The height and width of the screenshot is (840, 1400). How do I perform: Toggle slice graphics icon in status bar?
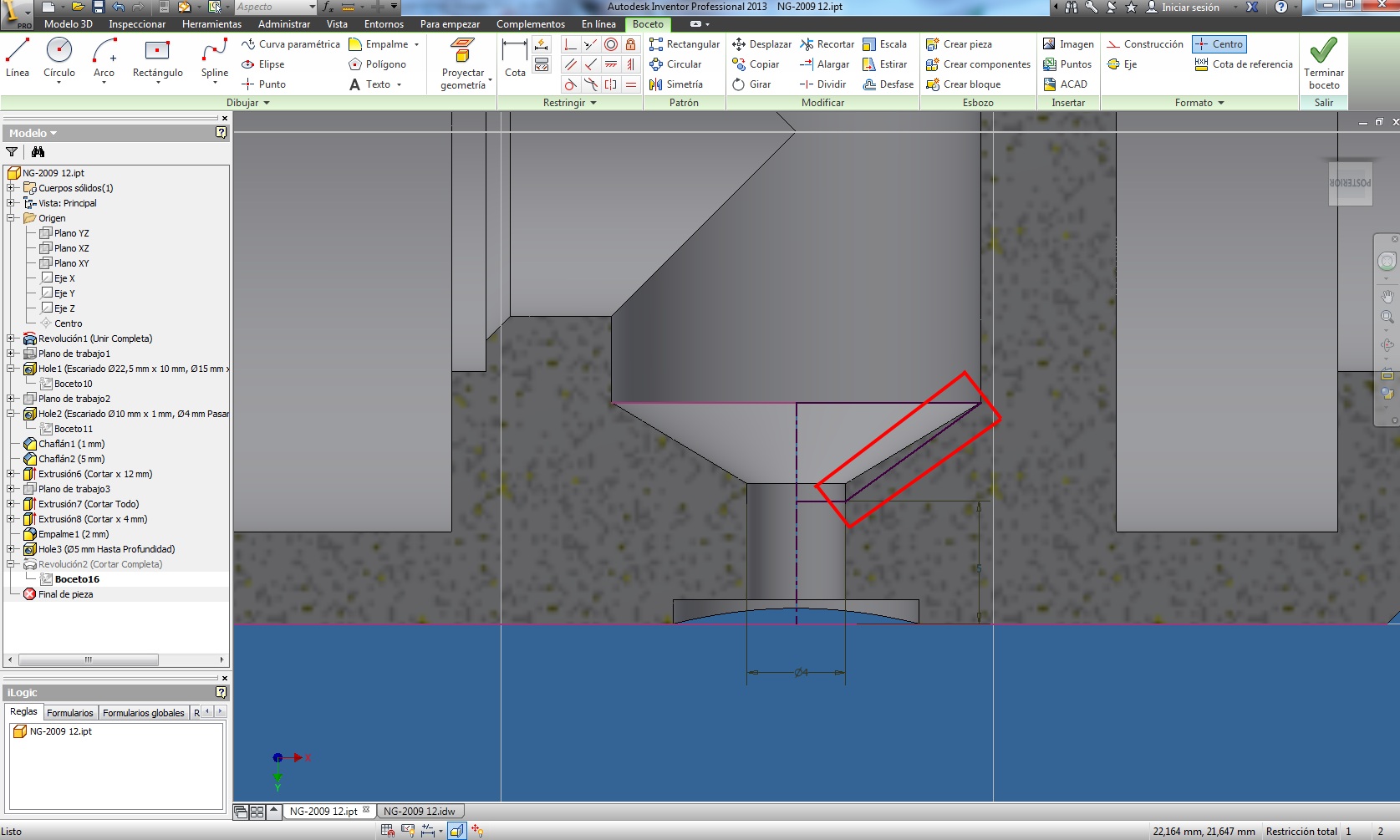coord(456,830)
